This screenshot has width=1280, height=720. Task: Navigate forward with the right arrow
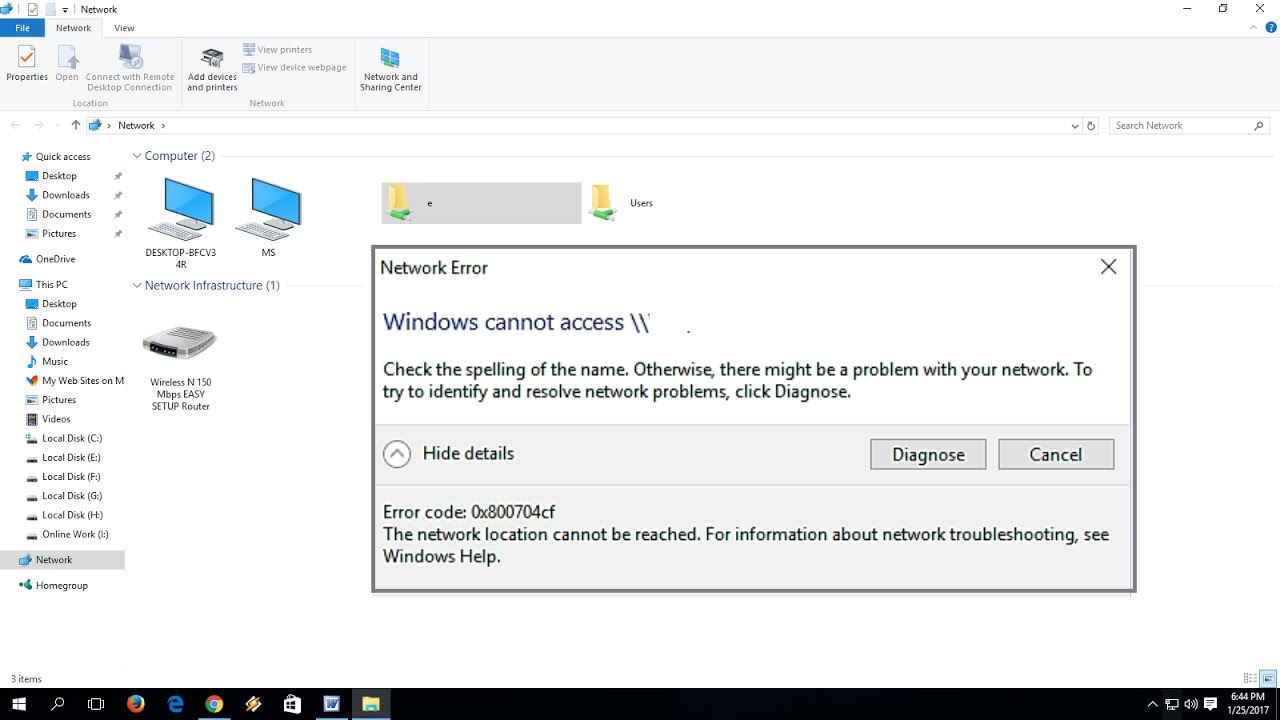pos(38,125)
